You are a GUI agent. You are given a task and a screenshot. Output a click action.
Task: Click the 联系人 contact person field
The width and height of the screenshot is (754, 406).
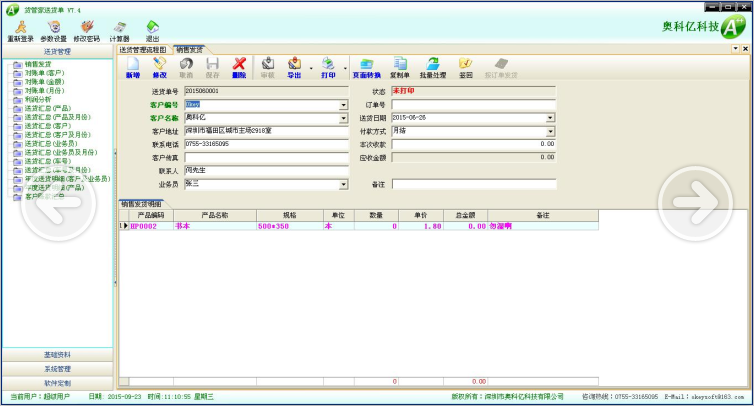(x=266, y=171)
